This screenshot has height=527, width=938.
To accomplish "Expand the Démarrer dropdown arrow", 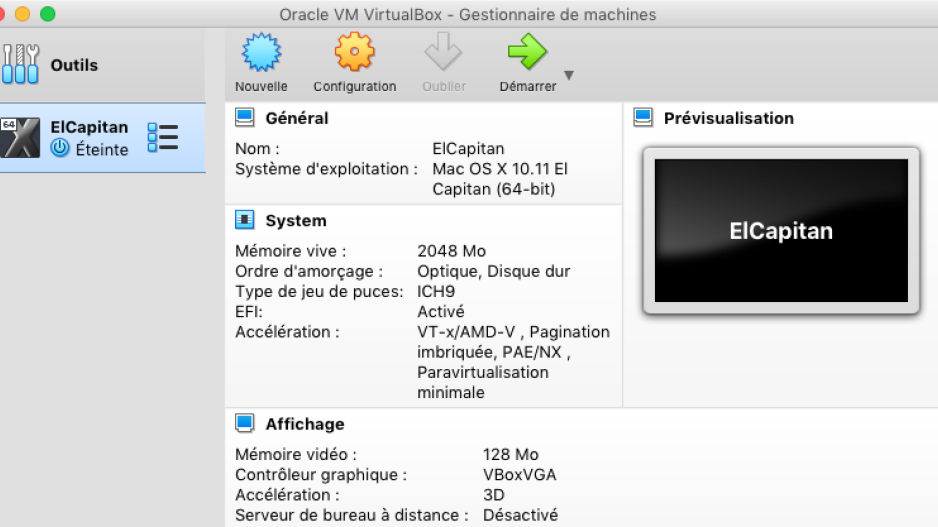I will (569, 75).
